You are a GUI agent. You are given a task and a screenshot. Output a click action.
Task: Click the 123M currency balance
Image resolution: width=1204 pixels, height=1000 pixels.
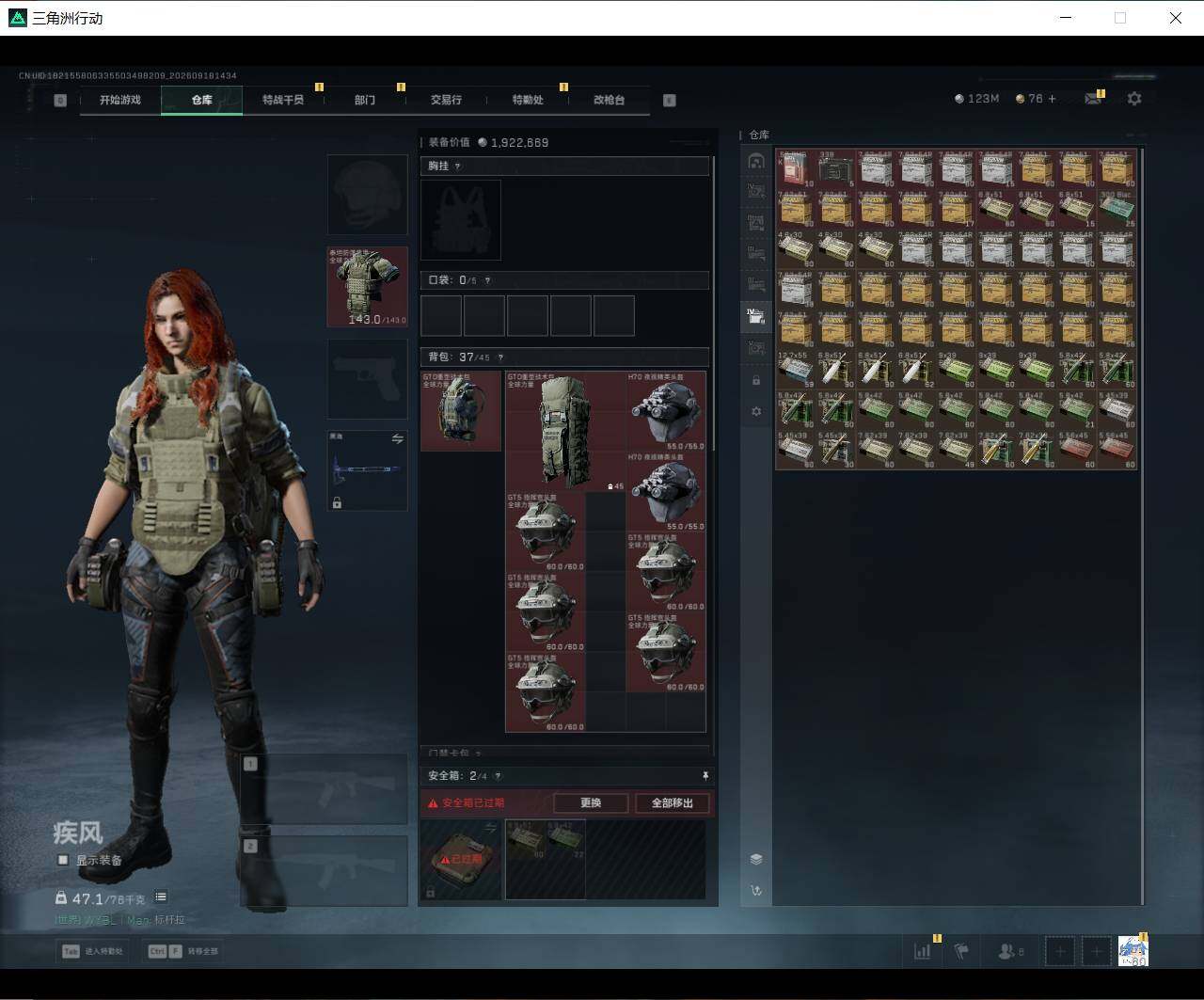tap(976, 99)
